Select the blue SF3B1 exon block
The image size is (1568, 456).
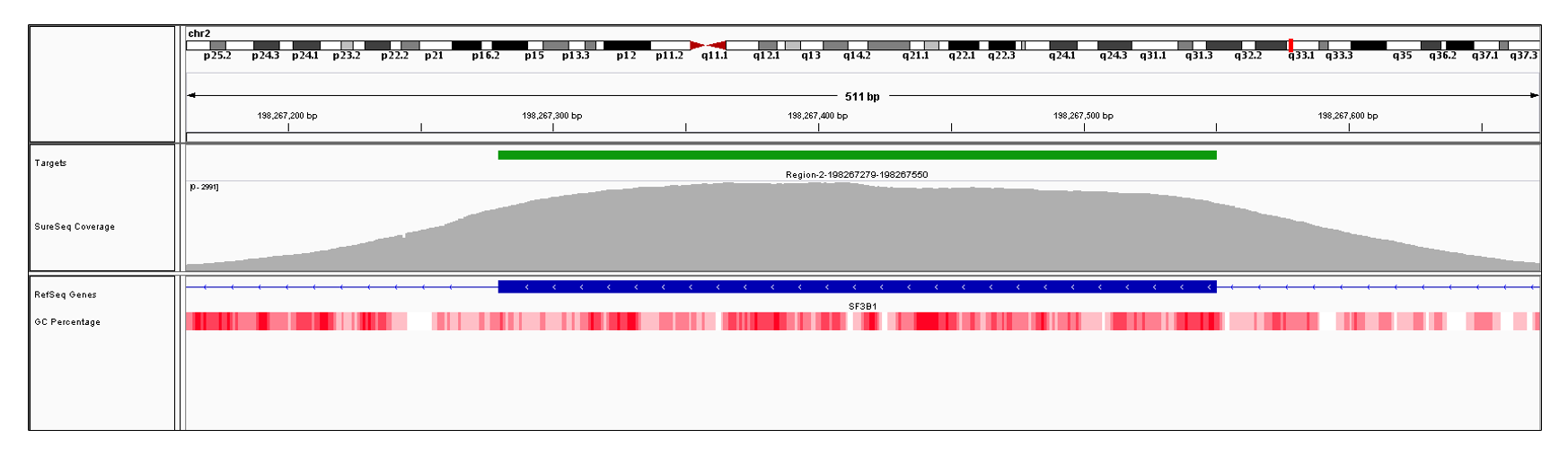[857, 287]
